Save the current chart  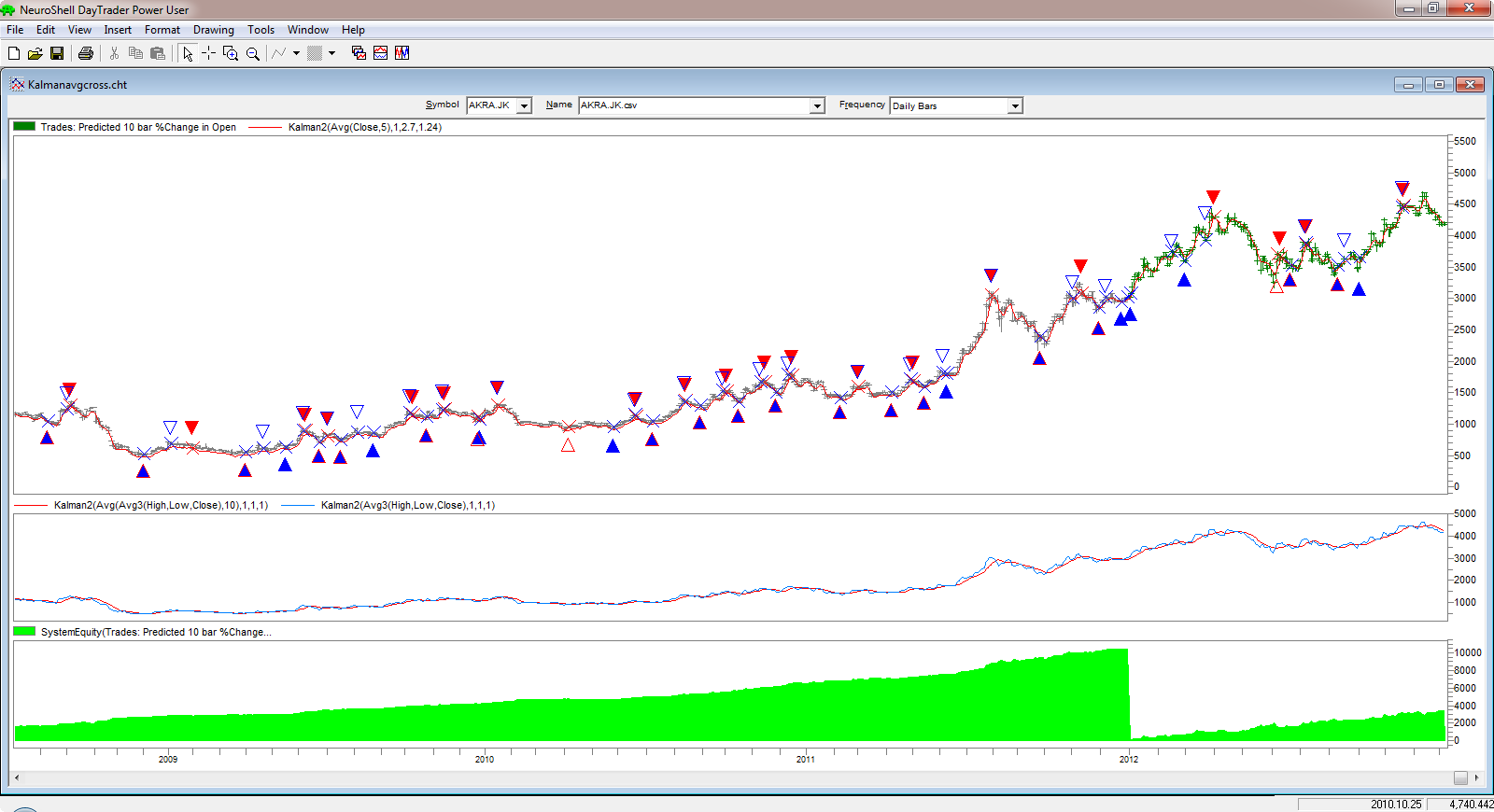pyautogui.click(x=57, y=53)
